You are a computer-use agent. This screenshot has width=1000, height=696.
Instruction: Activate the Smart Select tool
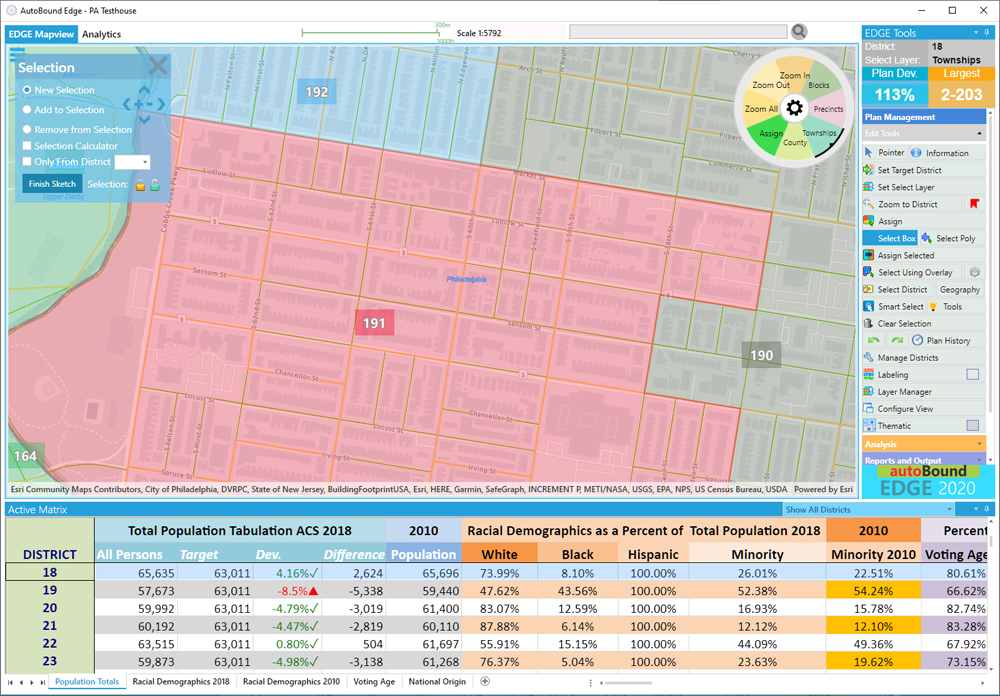pyautogui.click(x=893, y=306)
